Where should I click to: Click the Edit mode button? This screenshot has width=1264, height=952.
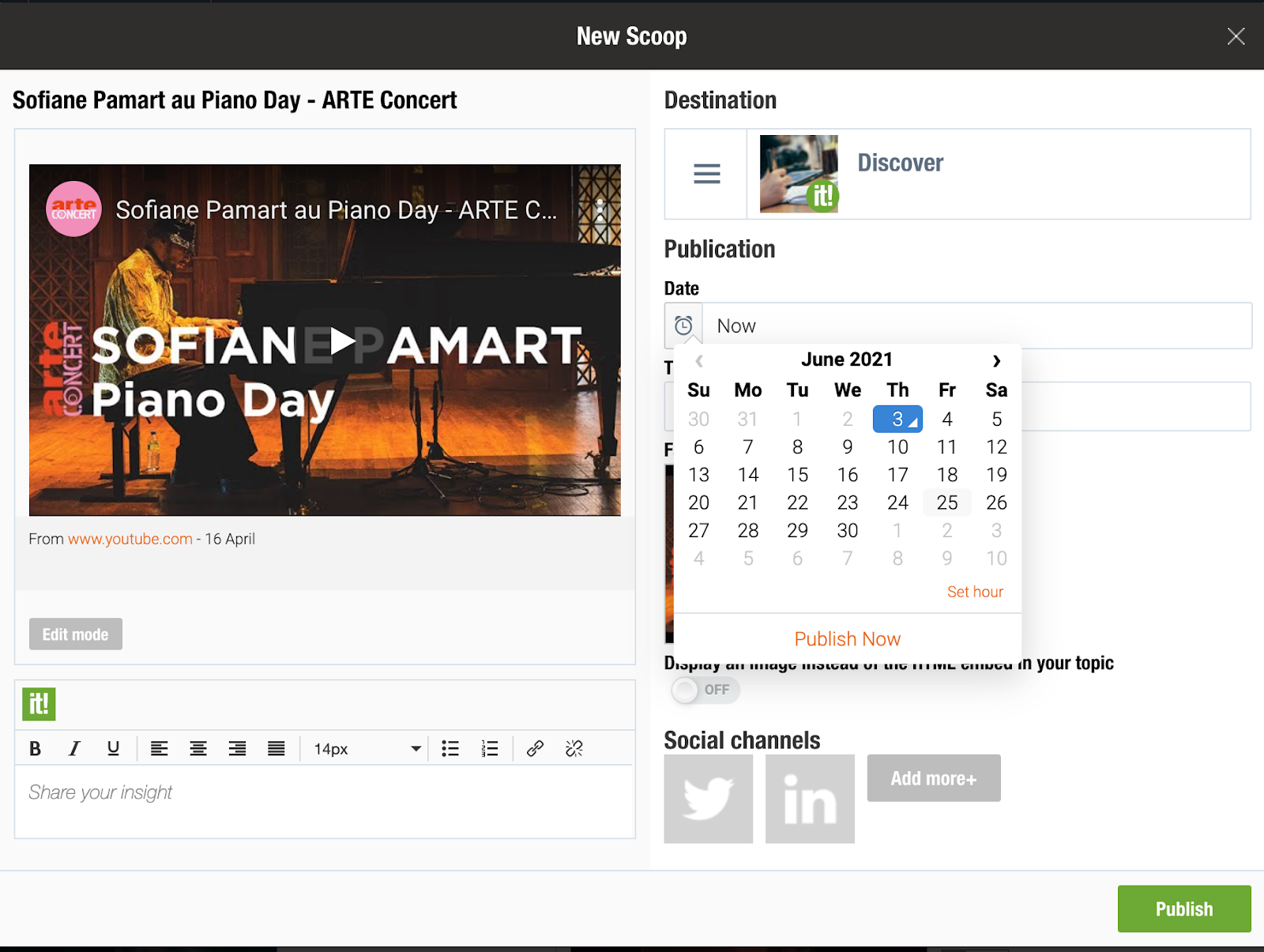pyautogui.click(x=76, y=634)
